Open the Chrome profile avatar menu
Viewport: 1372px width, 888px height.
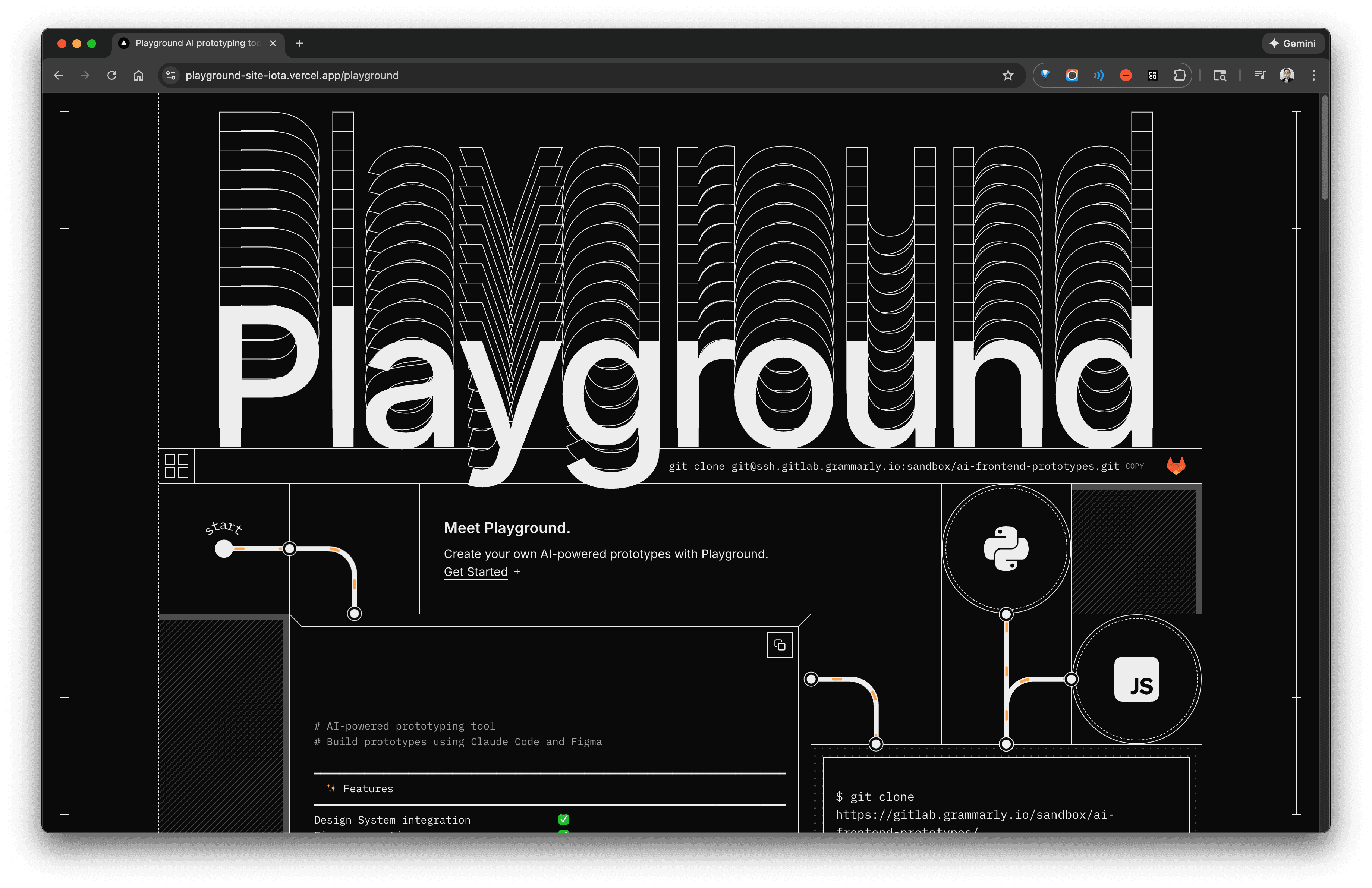[x=1287, y=75]
